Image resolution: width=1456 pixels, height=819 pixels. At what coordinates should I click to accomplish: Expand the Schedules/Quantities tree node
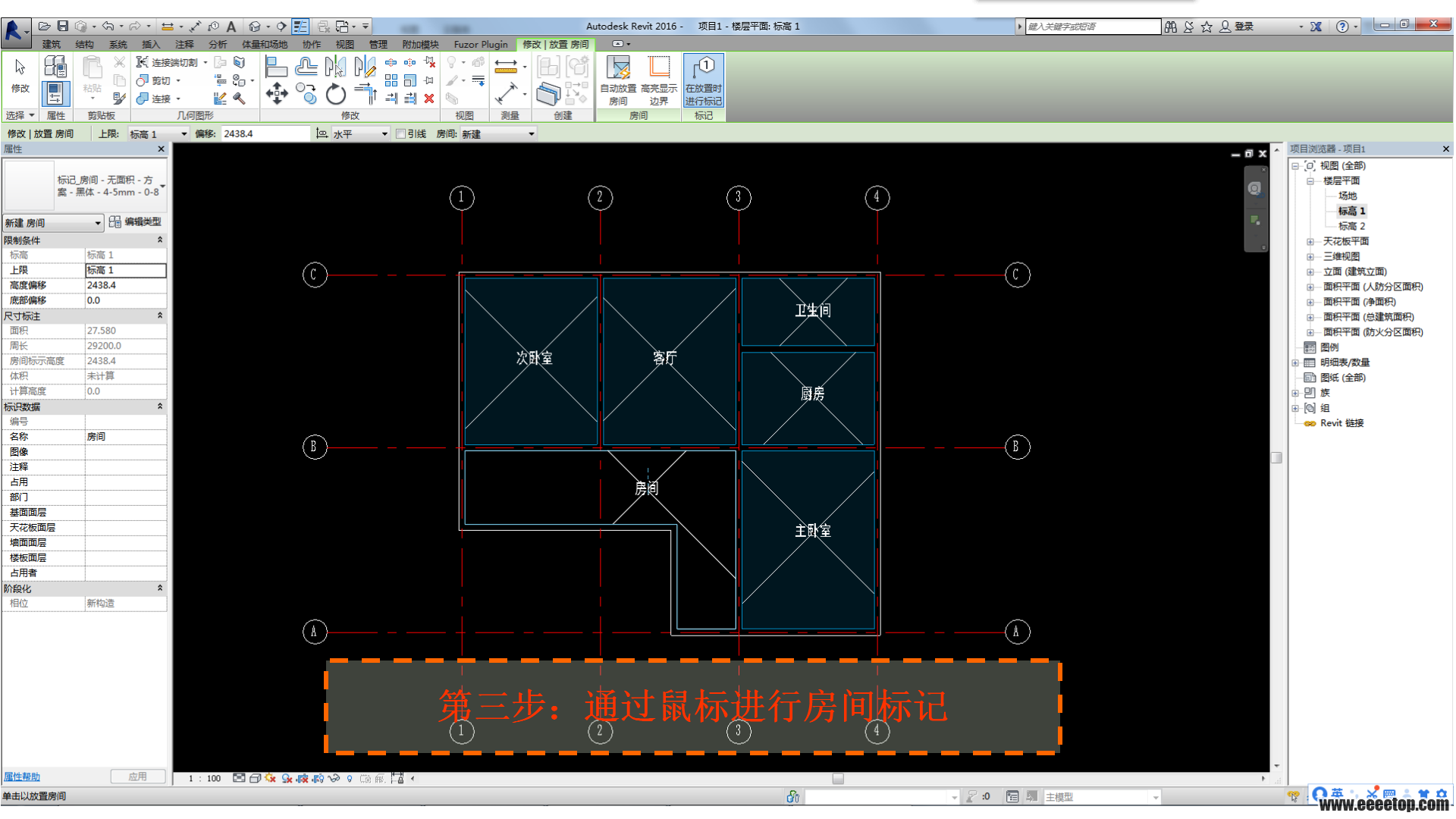tap(1295, 362)
